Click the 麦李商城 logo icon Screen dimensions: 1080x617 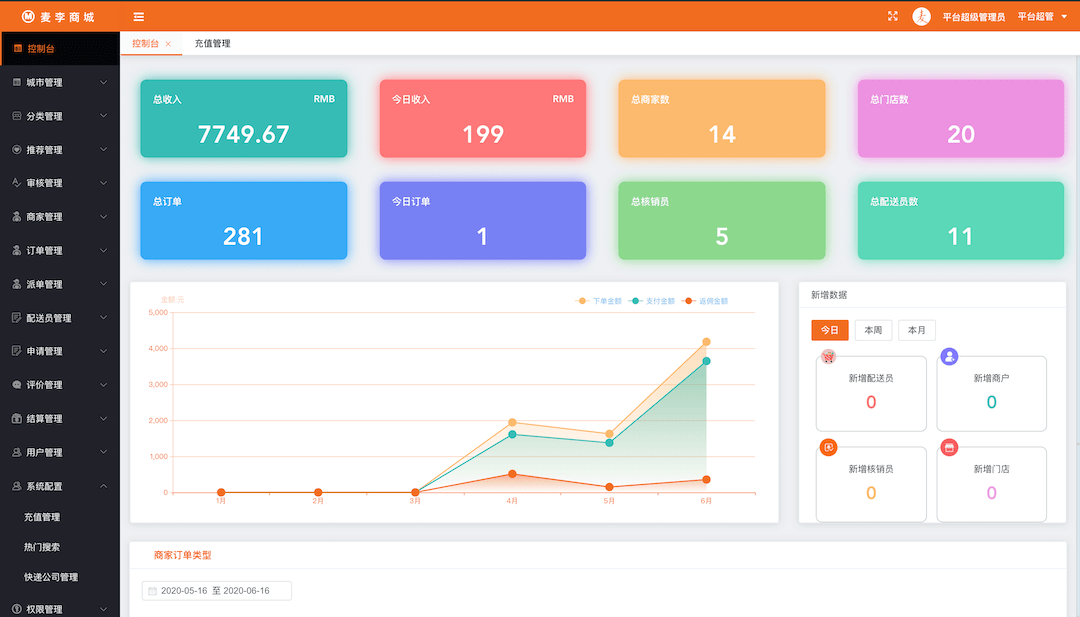pos(28,17)
